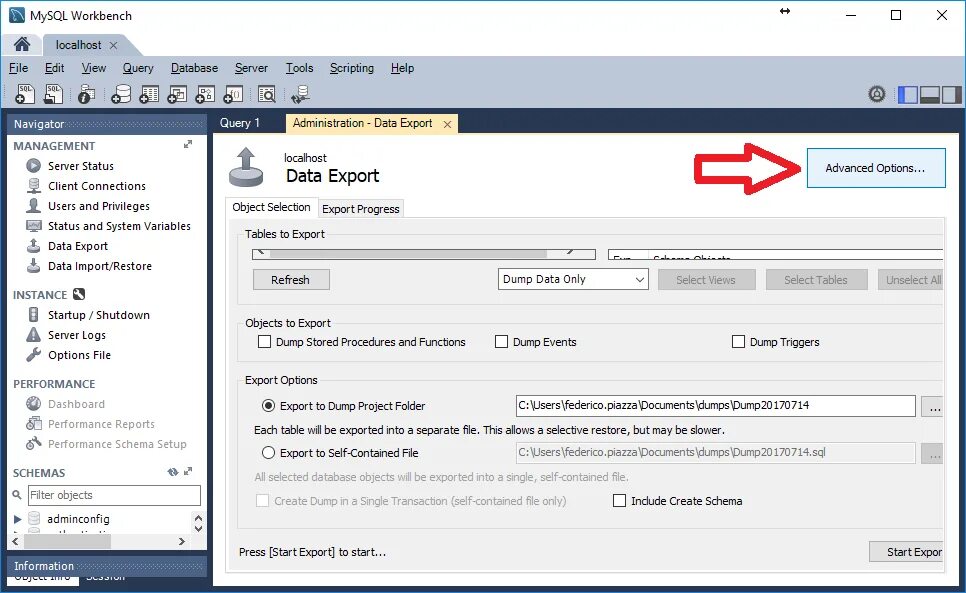Screen dimensions: 966x593
Task: Click the Start Export button
Action: [906, 552]
